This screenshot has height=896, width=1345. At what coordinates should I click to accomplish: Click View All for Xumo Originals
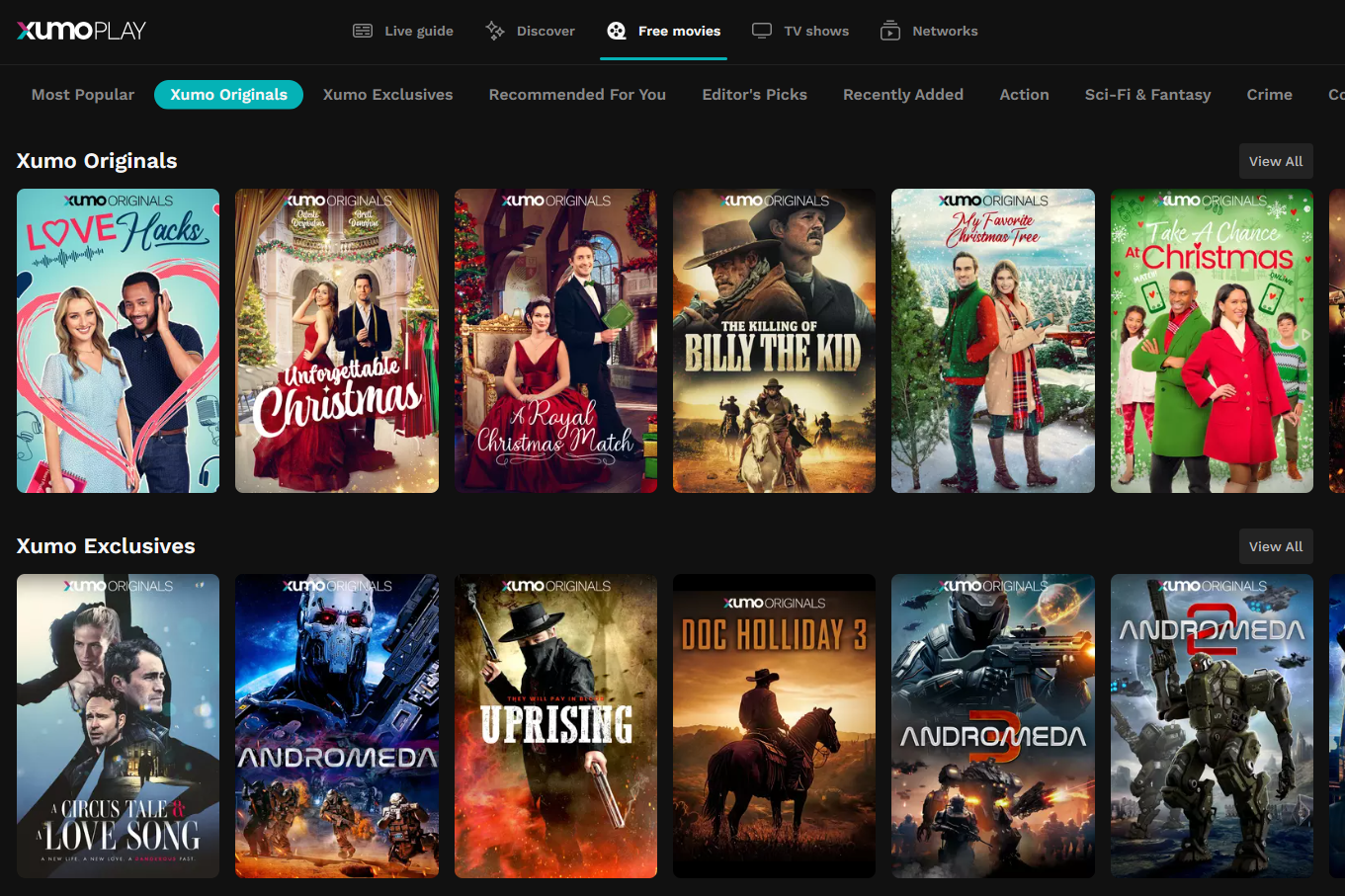click(x=1276, y=160)
